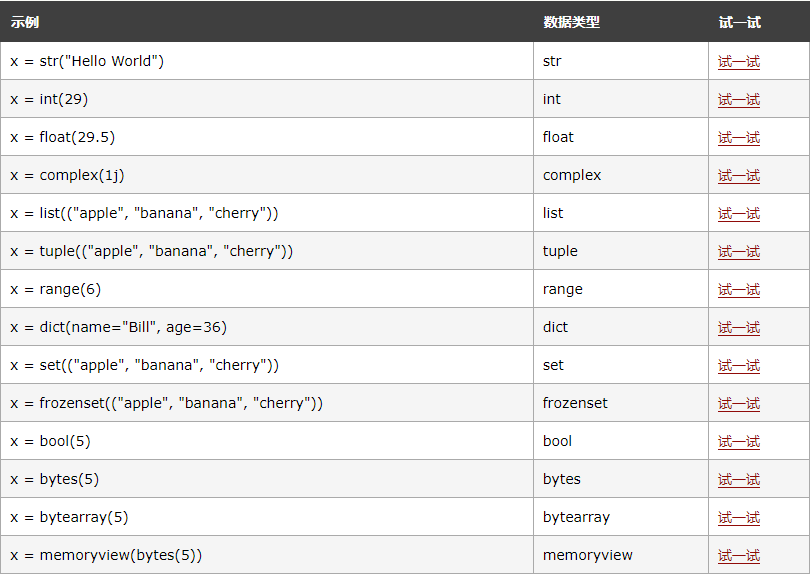Open the frozenset row's 试一试 link
The height and width of the screenshot is (574, 810).
(x=739, y=404)
